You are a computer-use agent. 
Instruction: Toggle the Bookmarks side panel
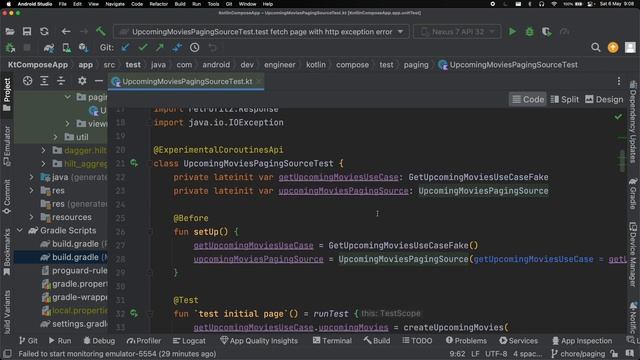7,252
